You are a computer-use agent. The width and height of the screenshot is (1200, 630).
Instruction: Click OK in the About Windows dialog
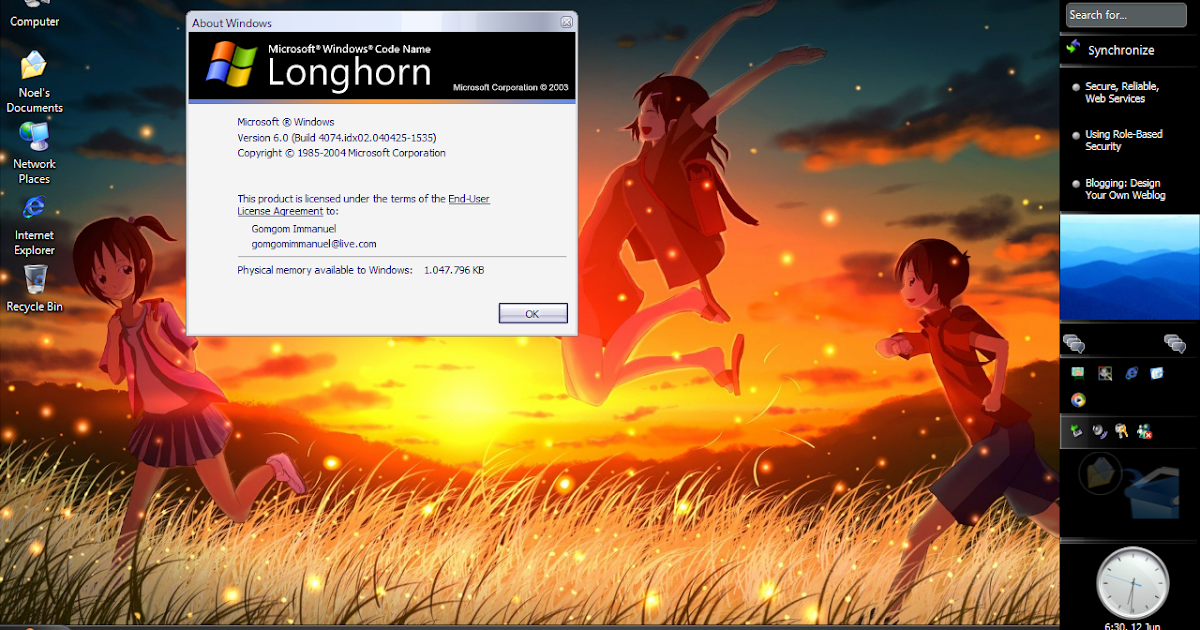point(532,313)
